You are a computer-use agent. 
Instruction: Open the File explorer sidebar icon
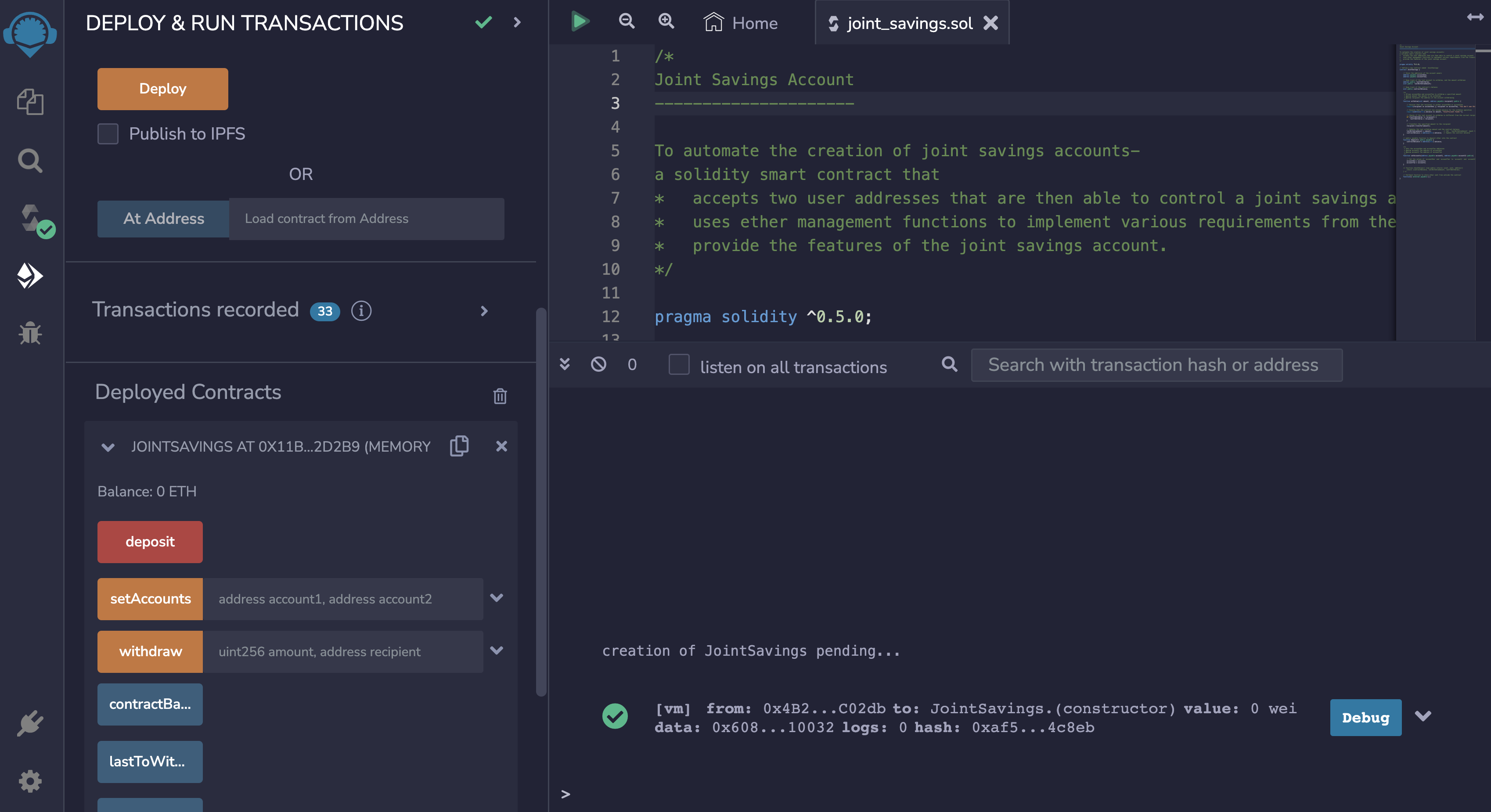(x=30, y=102)
